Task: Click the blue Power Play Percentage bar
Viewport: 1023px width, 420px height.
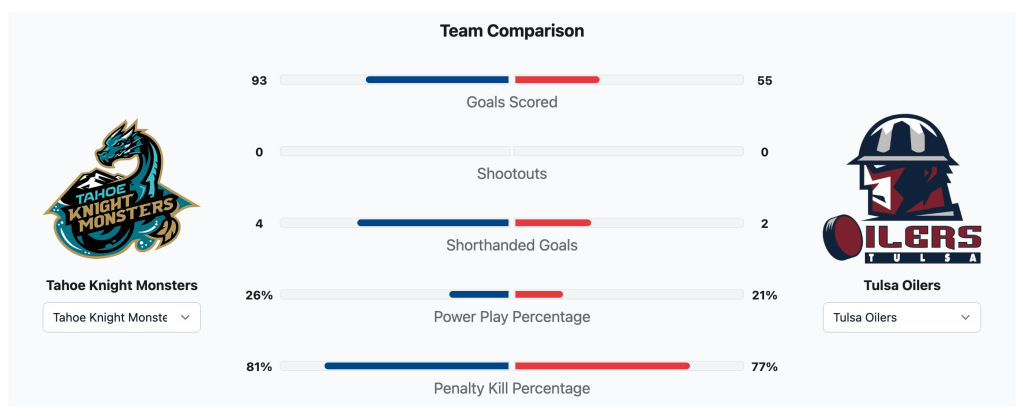Action: coord(479,295)
